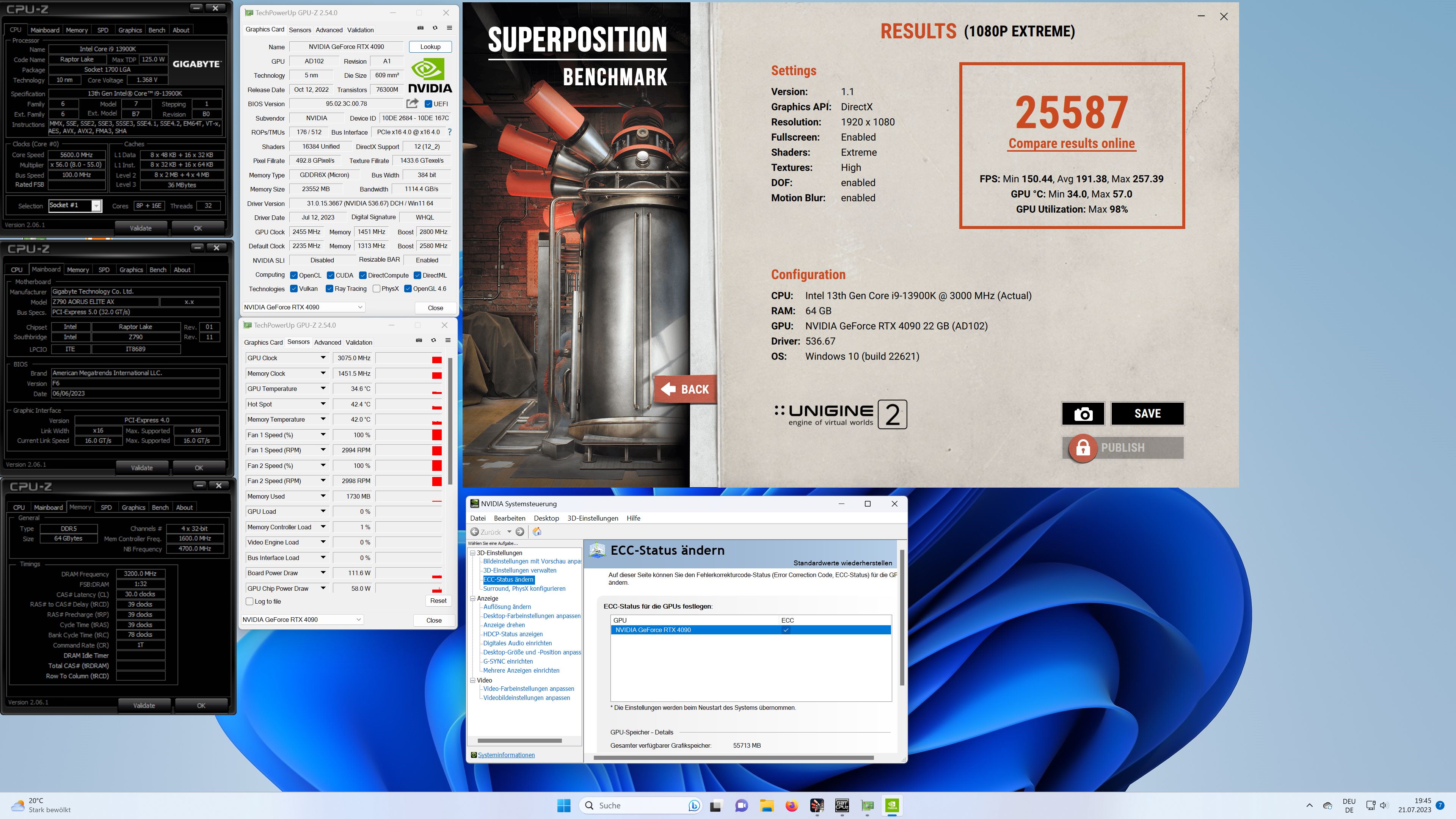
Task: Open the Hilfe menu in NVIDIA Systemsteuerung
Action: coord(634,518)
